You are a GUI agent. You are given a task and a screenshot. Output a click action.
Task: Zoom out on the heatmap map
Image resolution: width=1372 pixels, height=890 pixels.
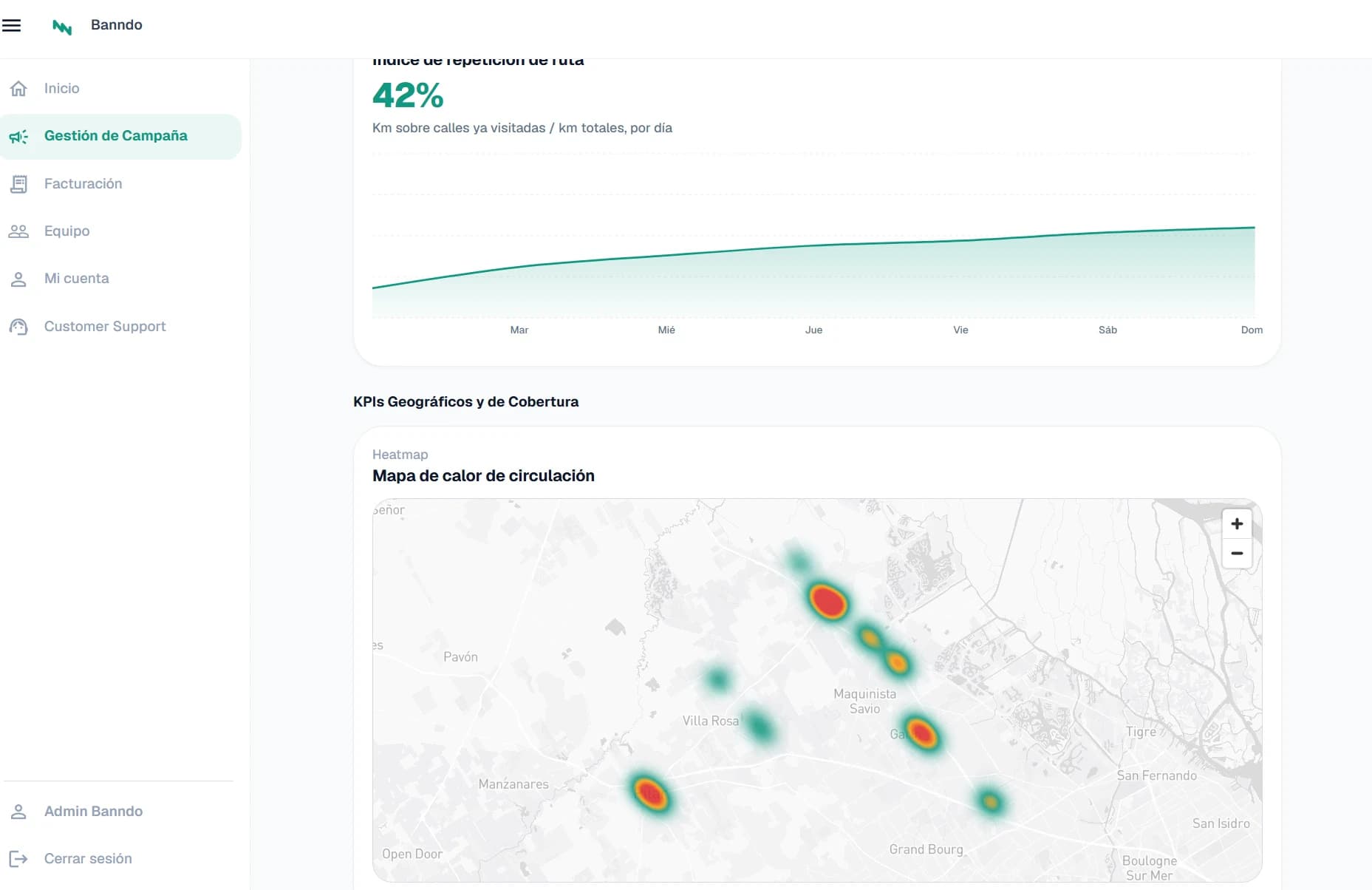pos(1237,554)
